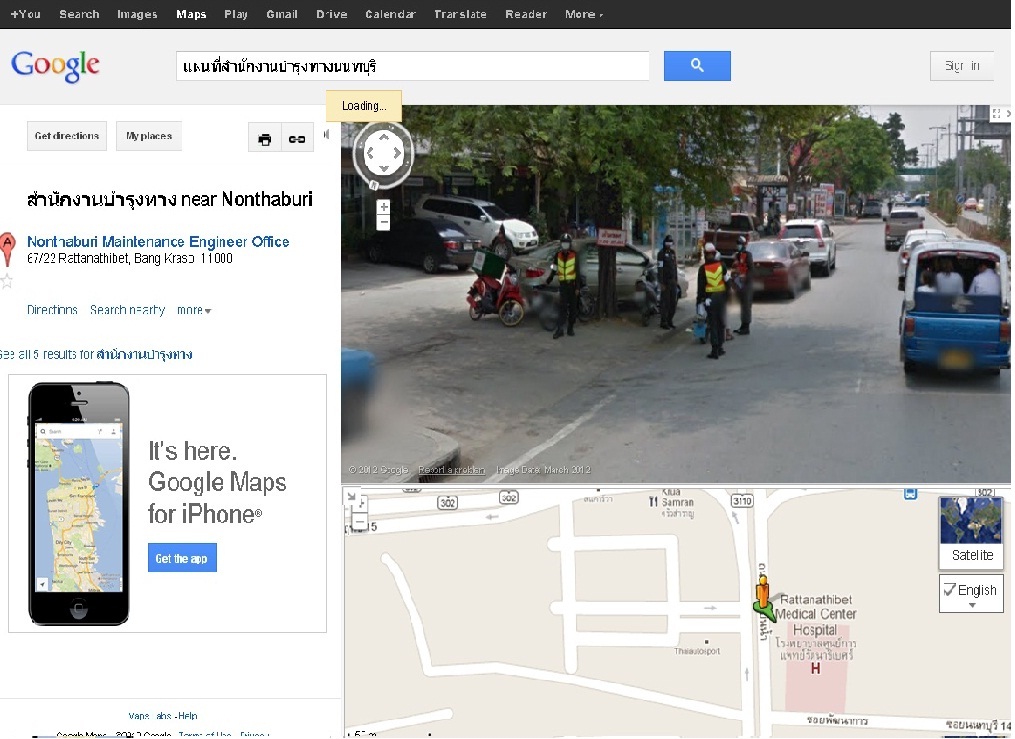Open Maps in the top bar

tap(191, 14)
